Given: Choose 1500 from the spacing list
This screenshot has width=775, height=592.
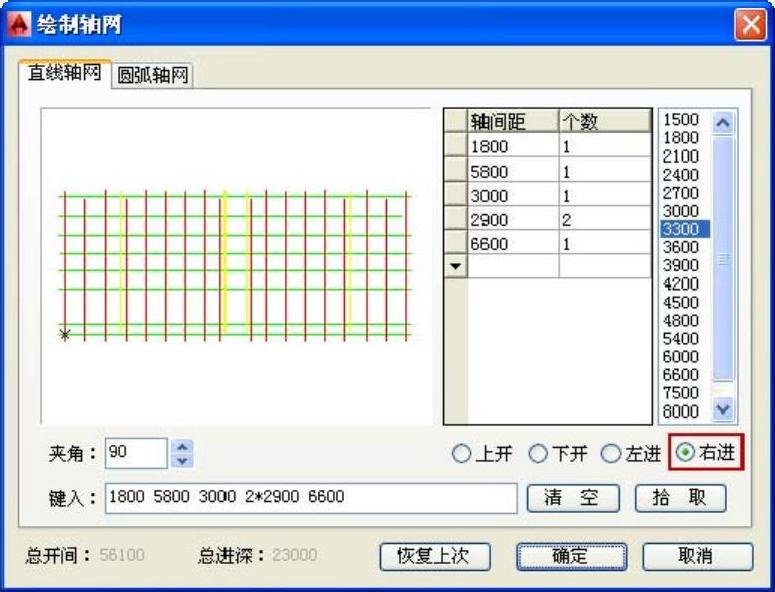Looking at the screenshot, I should [685, 120].
